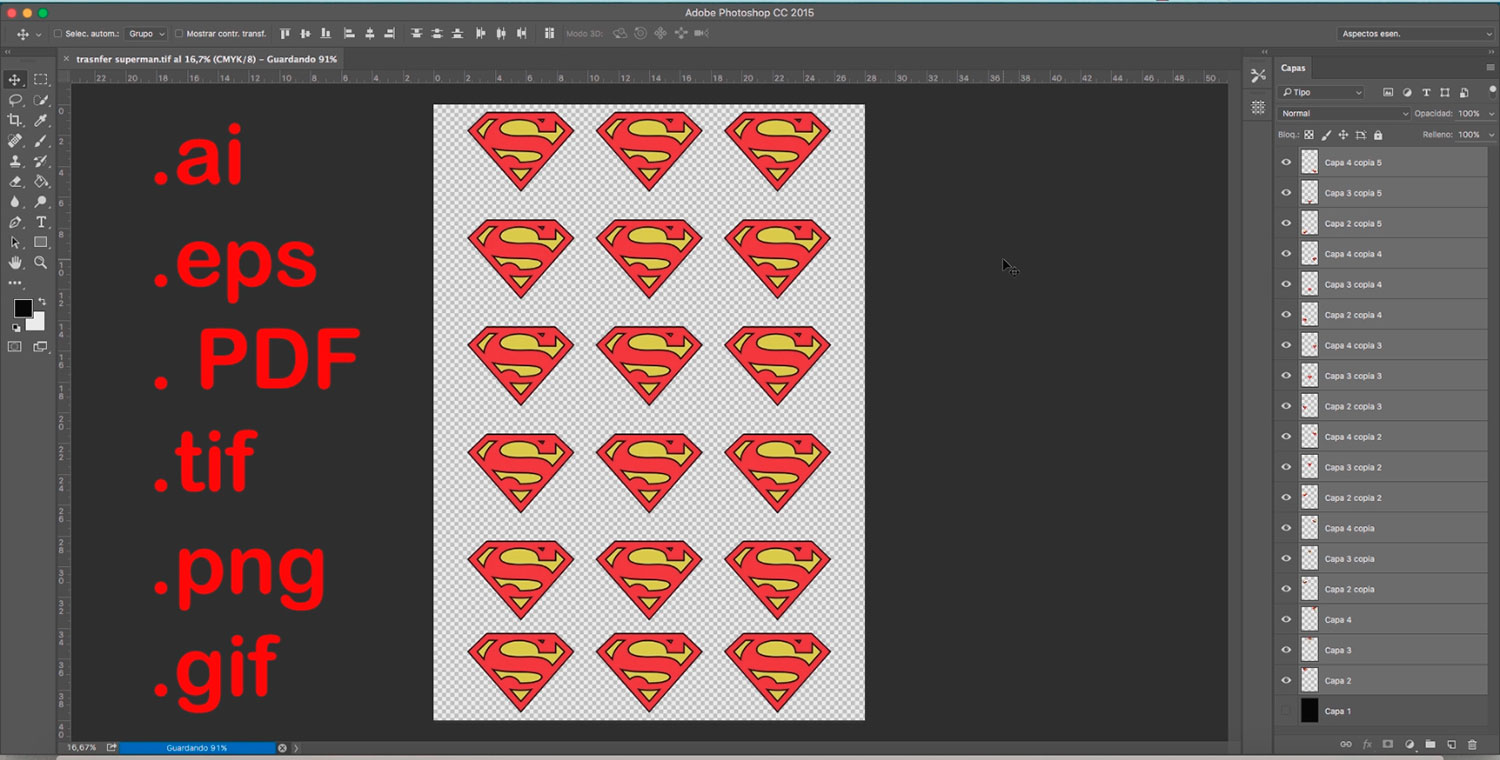Pick the Horizontal Type tool
Image resolution: width=1500 pixels, height=760 pixels.
click(x=41, y=222)
